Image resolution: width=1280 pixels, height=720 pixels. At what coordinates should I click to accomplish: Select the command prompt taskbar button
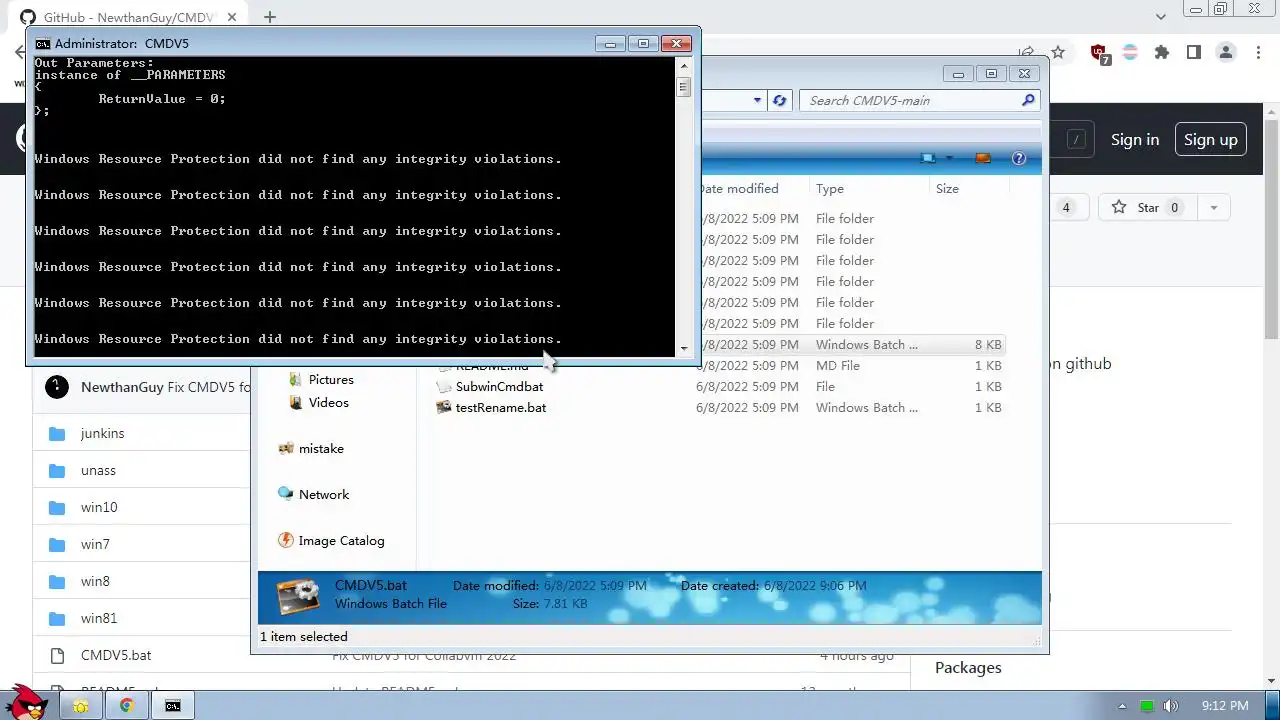click(x=173, y=706)
